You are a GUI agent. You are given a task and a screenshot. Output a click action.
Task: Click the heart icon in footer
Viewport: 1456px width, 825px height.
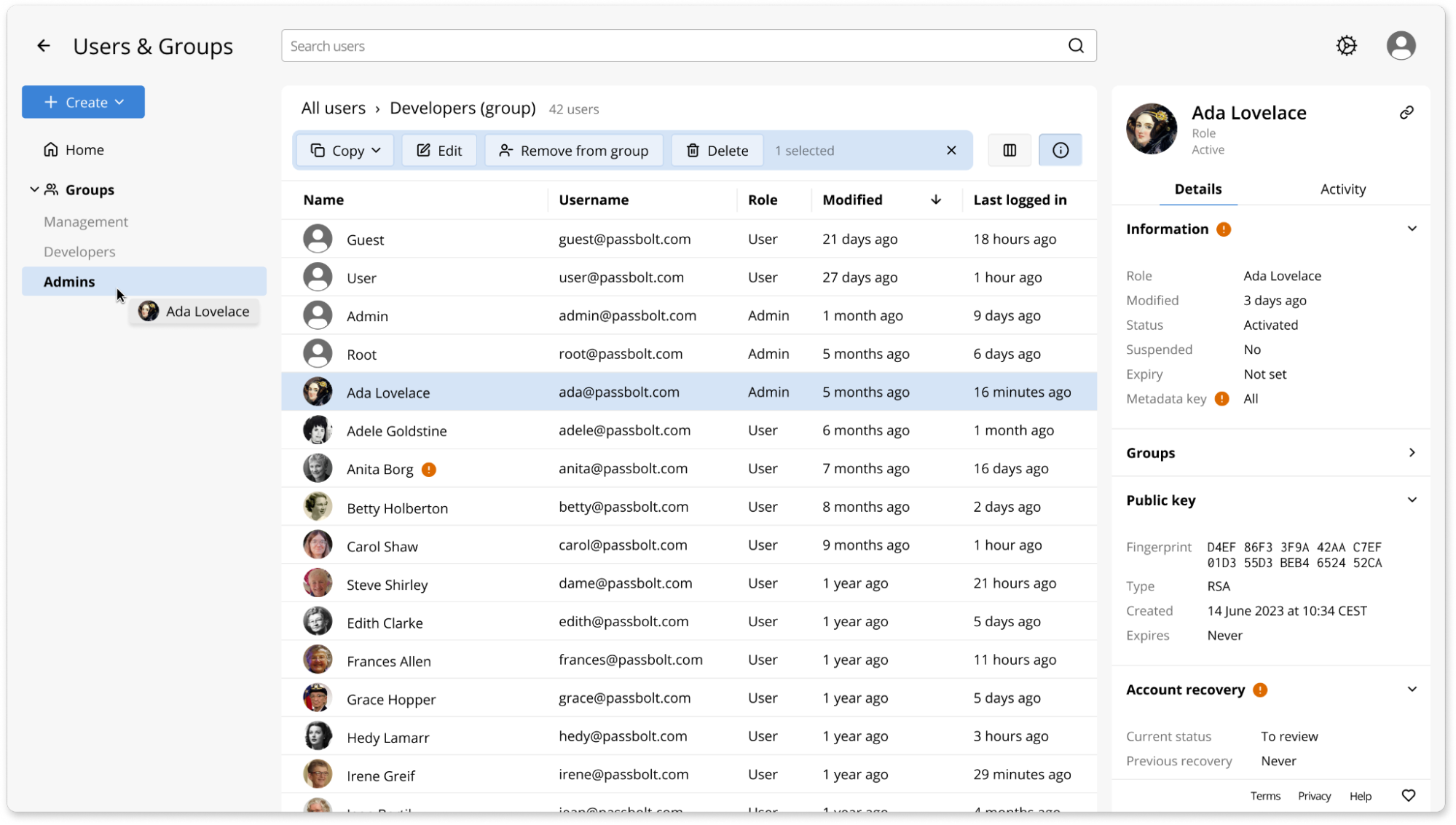point(1409,796)
